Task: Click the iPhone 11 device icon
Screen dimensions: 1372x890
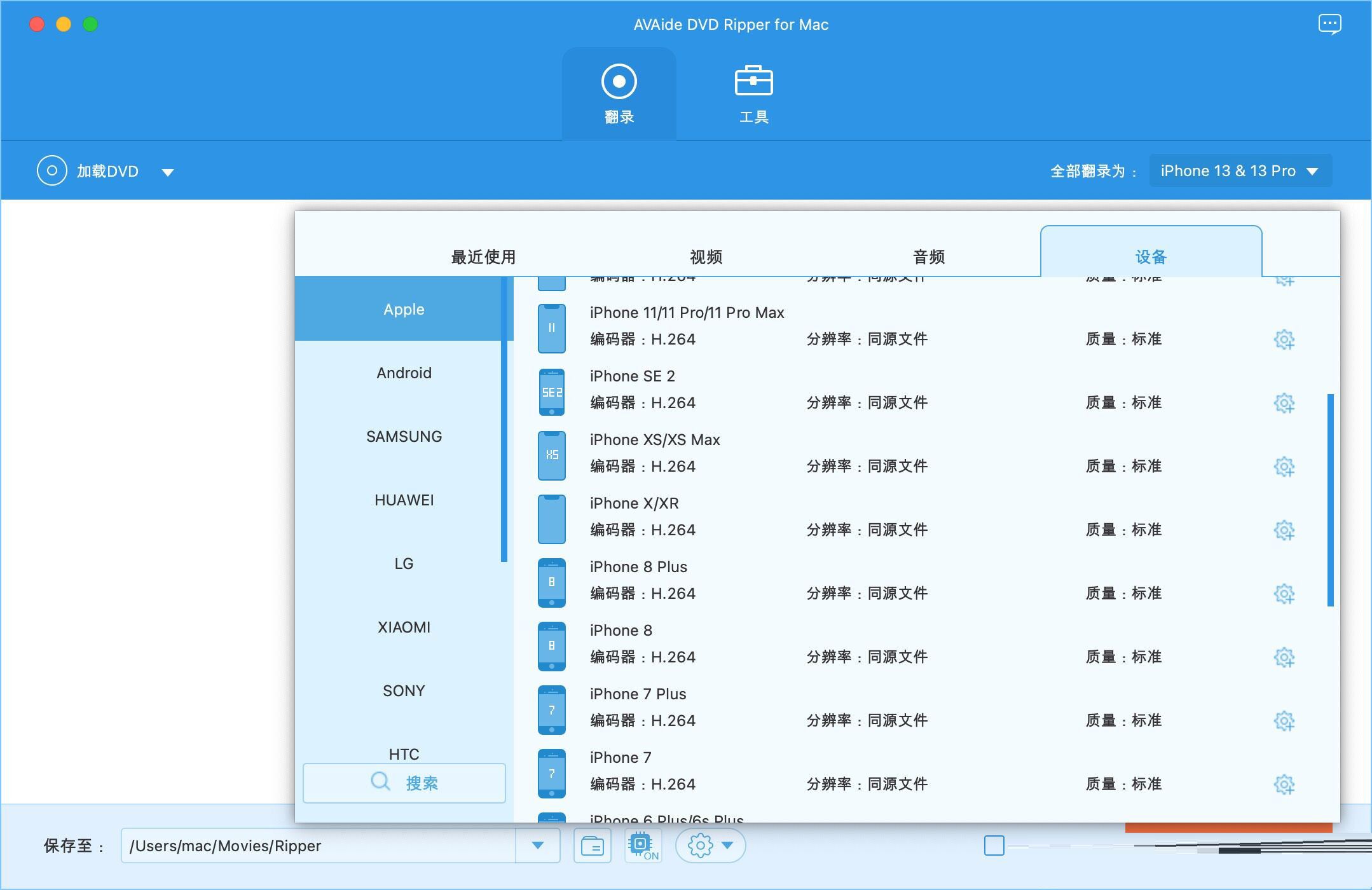Action: point(552,328)
